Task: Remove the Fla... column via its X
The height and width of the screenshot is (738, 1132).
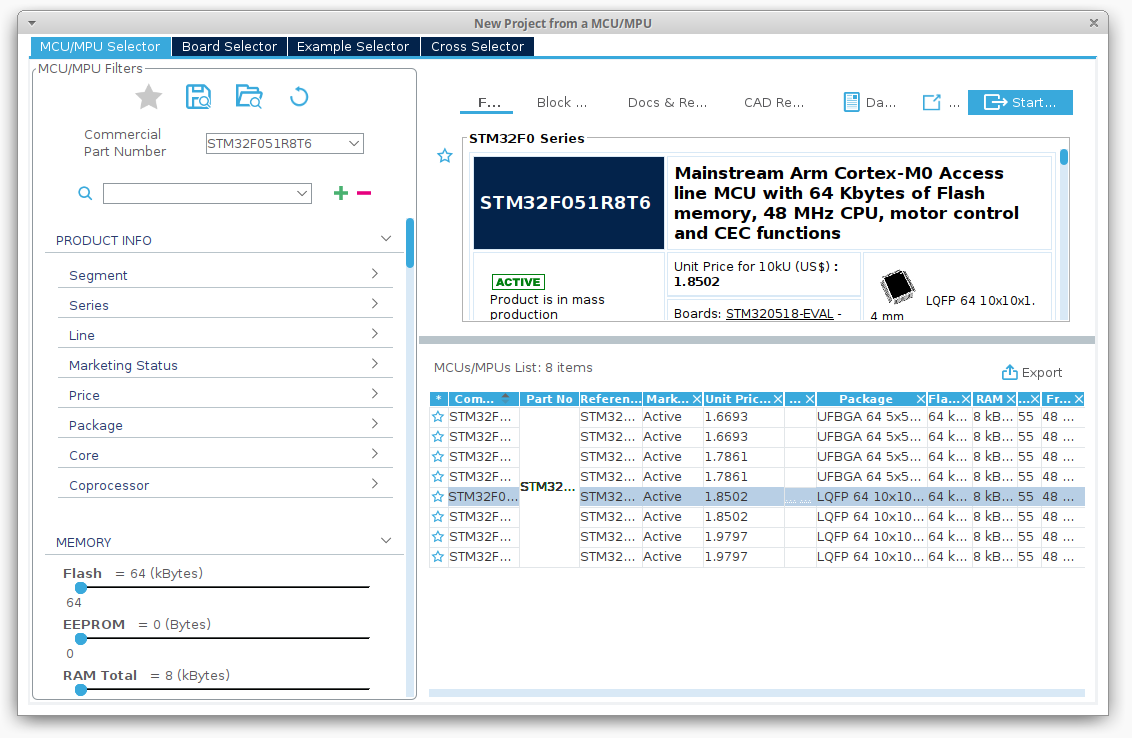Action: coord(965,399)
